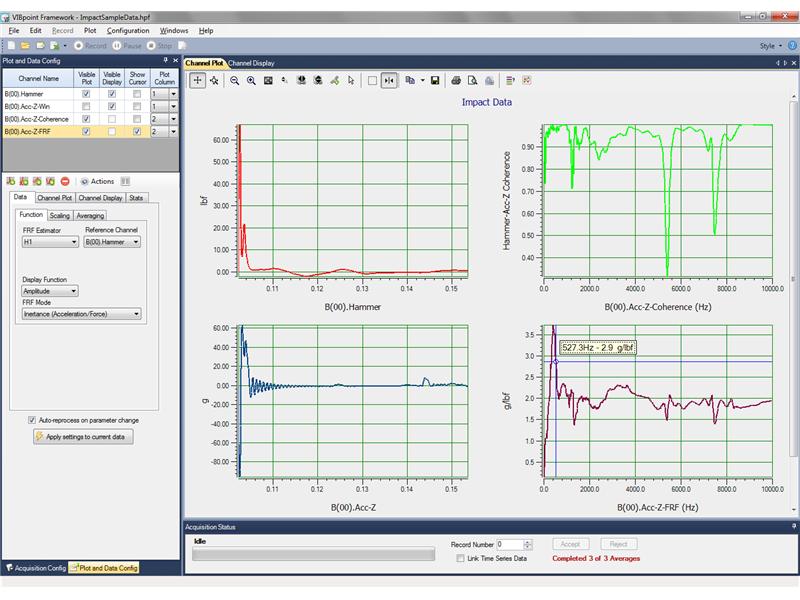Open Plot Column dropdown for B(00).Acc-Z-Coherence

[173, 119]
